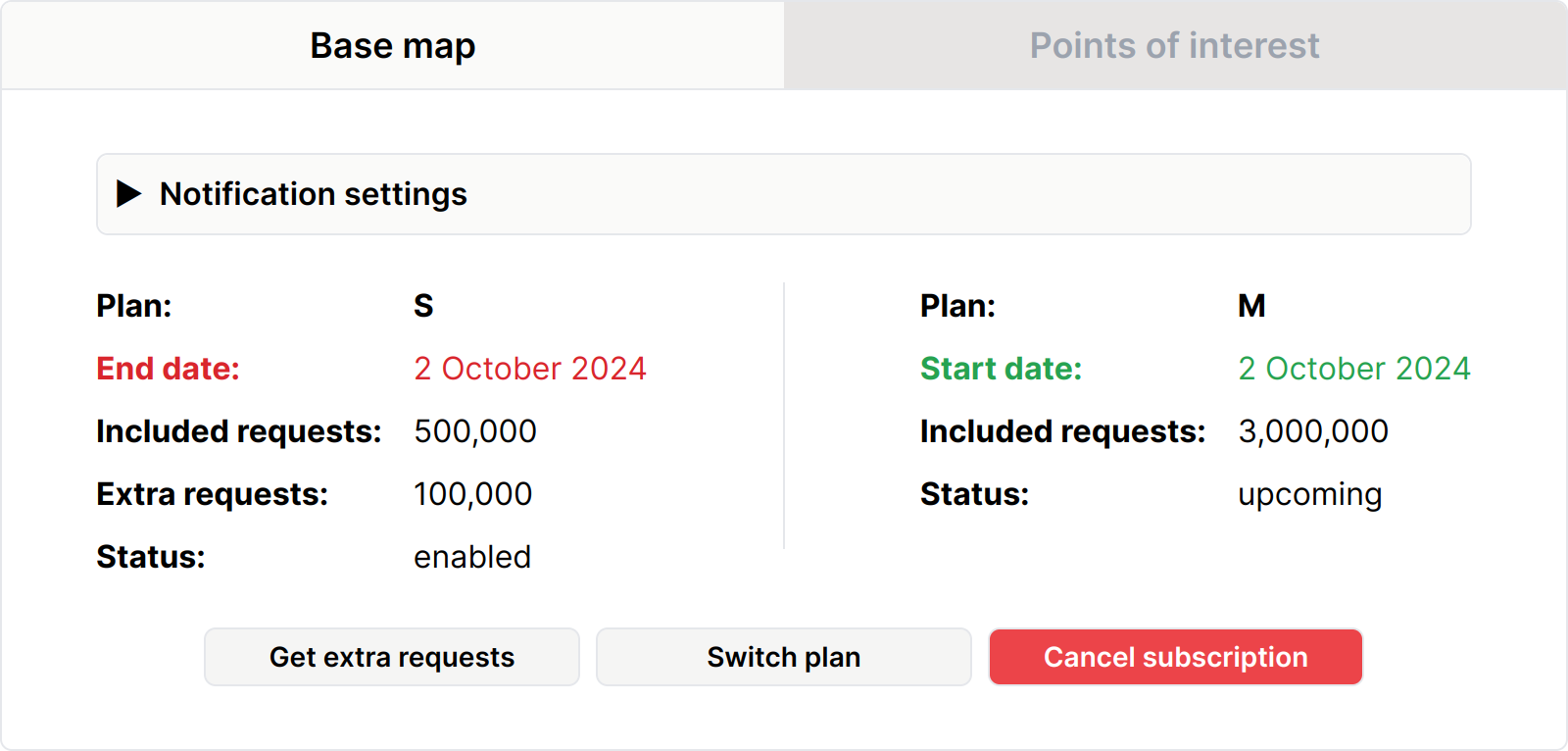
Task: Select the 3,000,000 included requests value
Action: pos(1312,431)
